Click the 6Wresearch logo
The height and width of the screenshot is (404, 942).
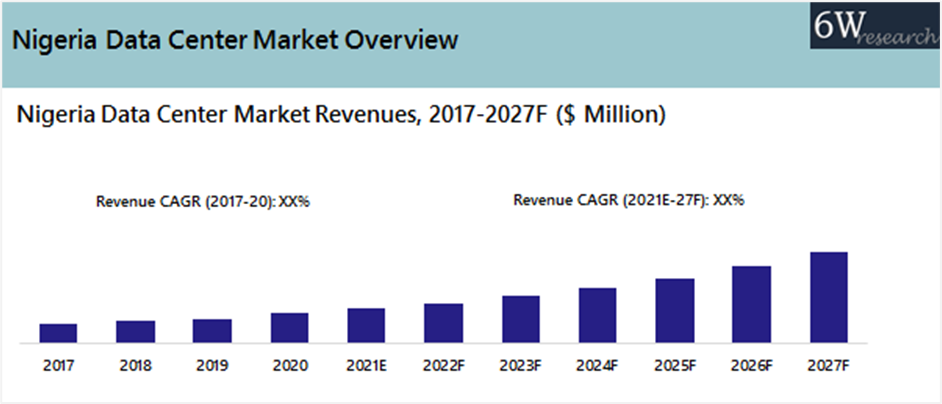[x=874, y=25]
